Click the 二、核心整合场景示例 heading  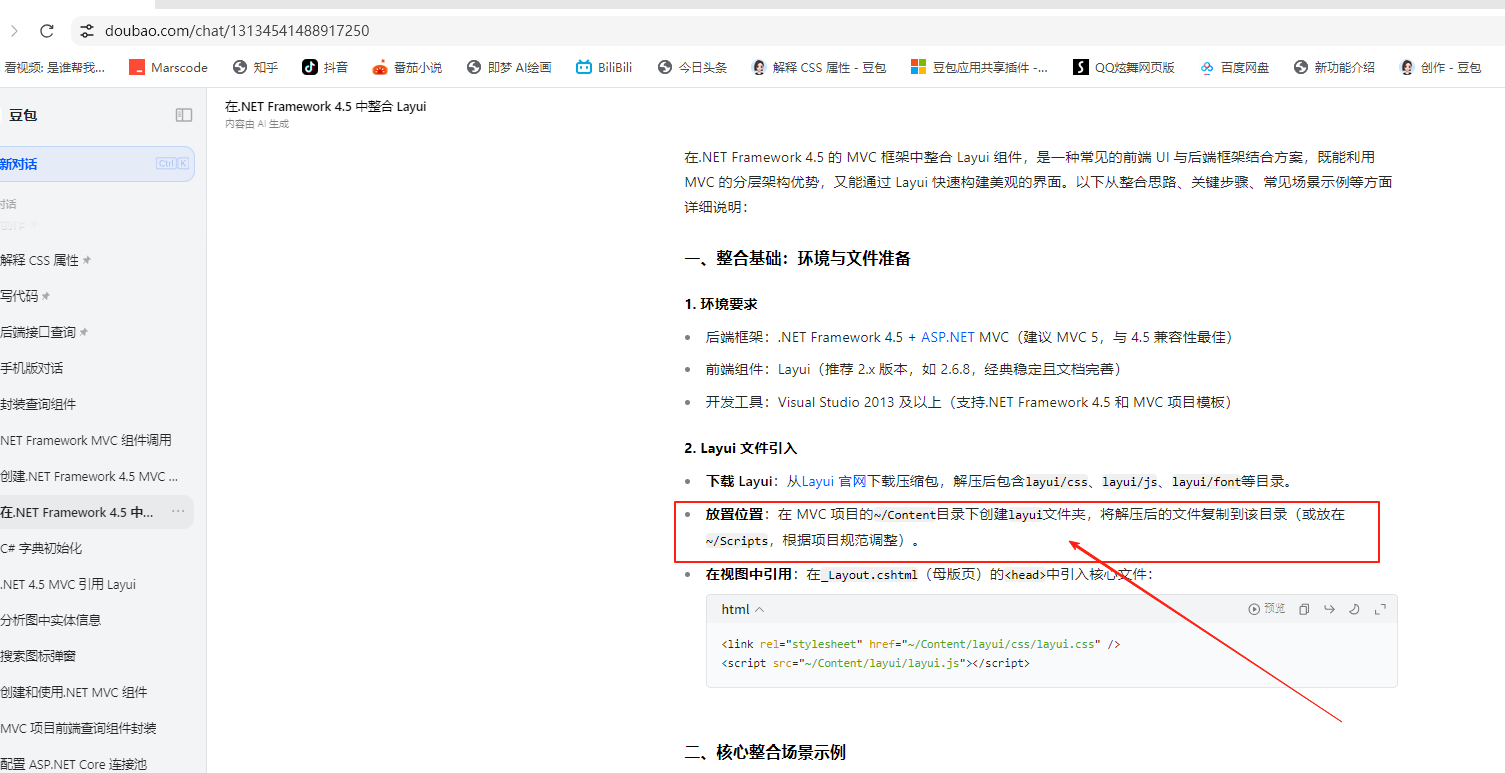(765, 752)
